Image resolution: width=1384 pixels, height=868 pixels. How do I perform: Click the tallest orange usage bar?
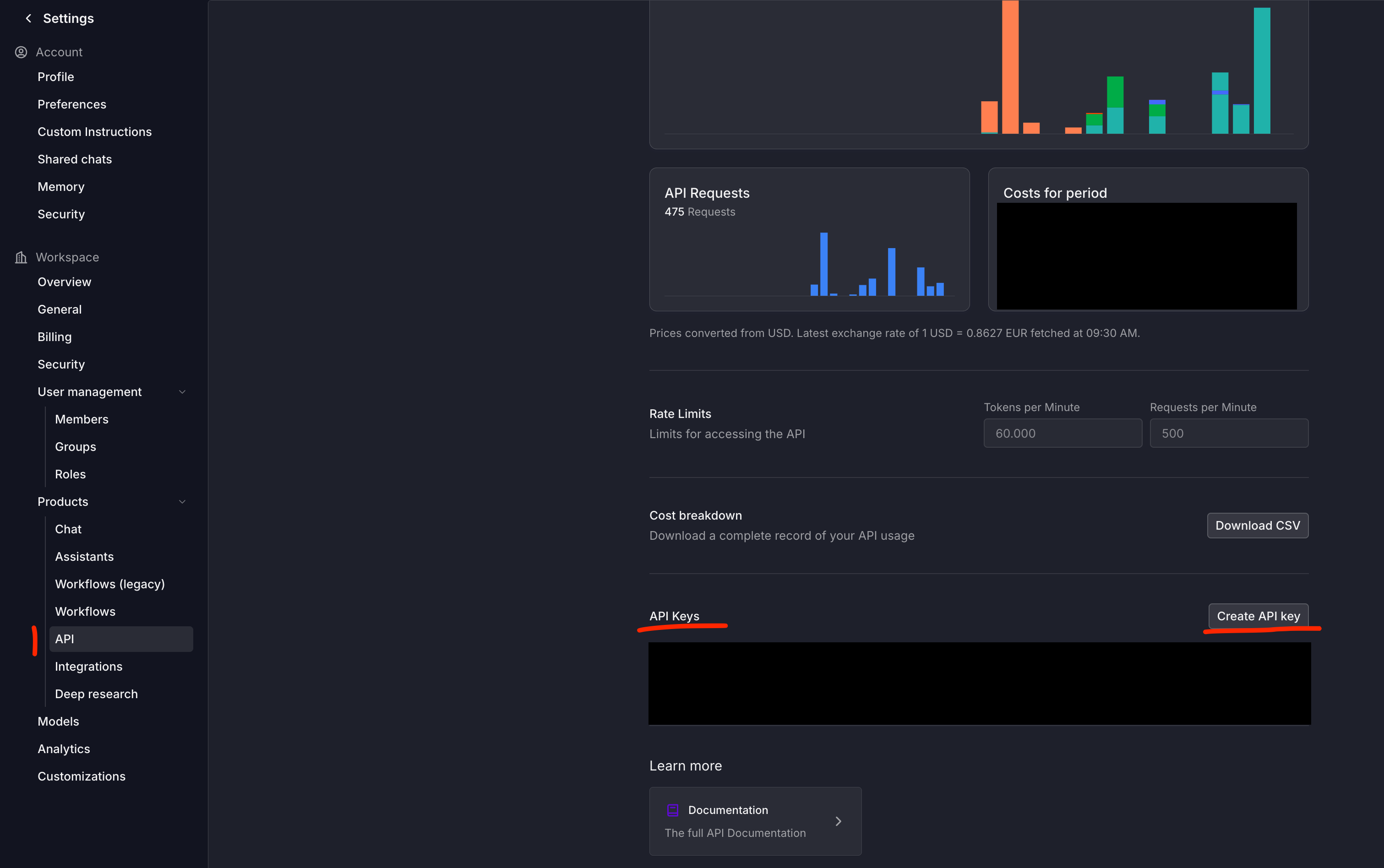pyautogui.click(x=1009, y=66)
